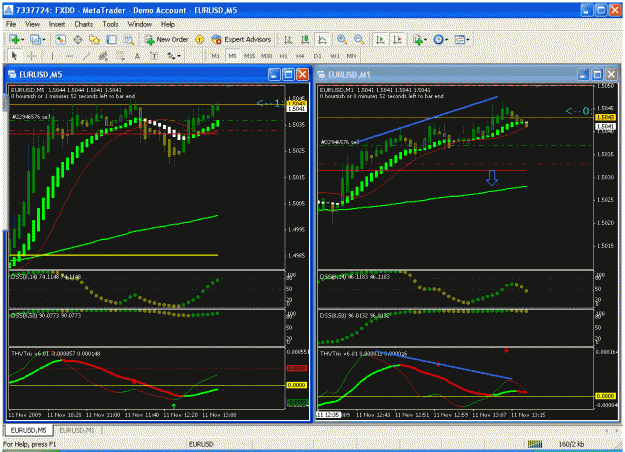Switch chart to candlesticks style

(305, 39)
